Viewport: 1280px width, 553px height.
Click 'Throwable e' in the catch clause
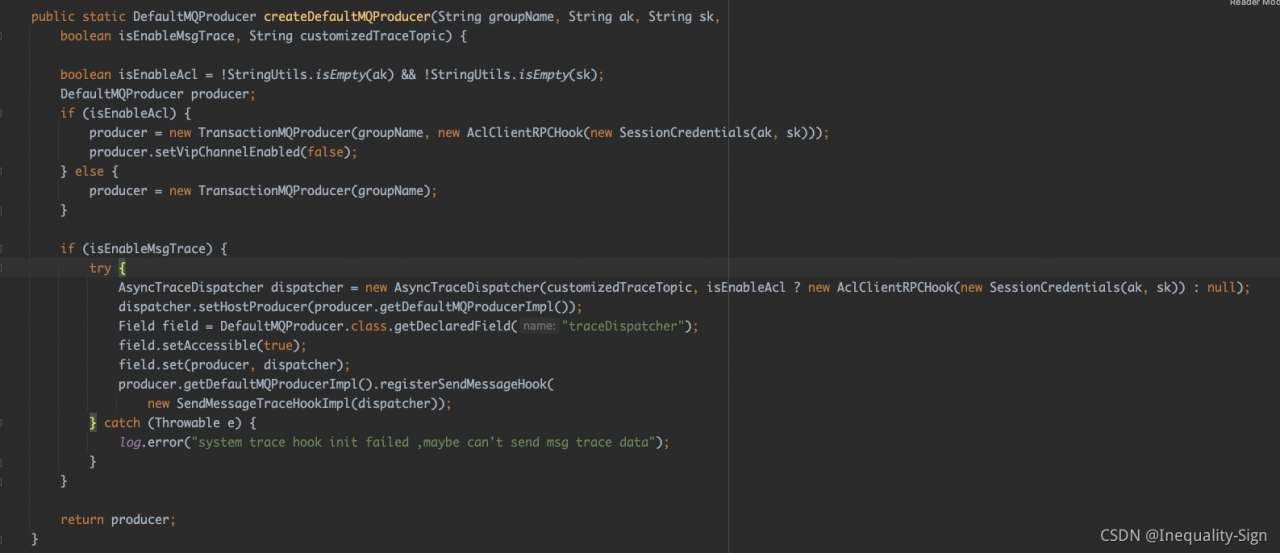point(195,422)
